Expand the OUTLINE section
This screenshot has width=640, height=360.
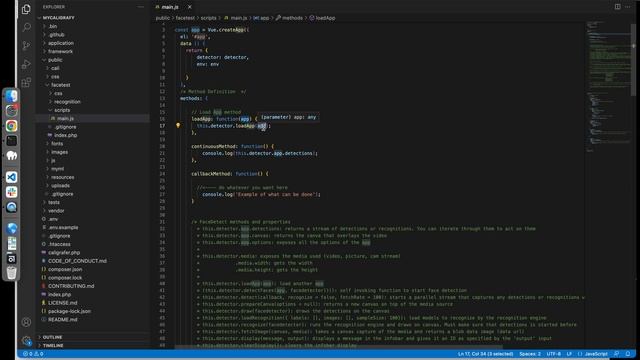[52, 337]
